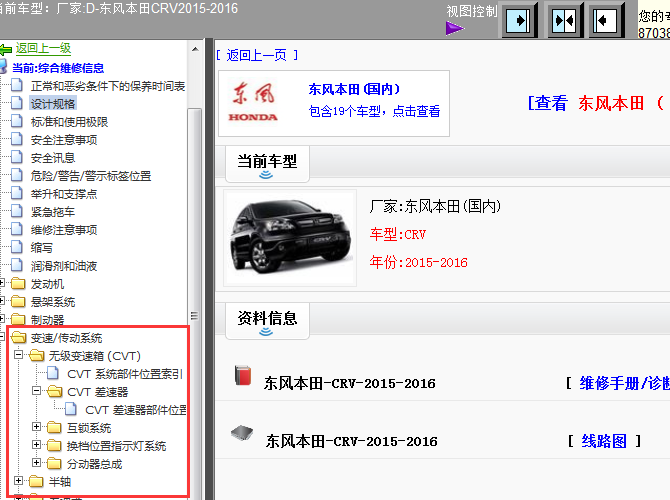Click the 无级变速箱 (CVT) folder icon
The image size is (670, 500).
pyautogui.click(x=37, y=356)
